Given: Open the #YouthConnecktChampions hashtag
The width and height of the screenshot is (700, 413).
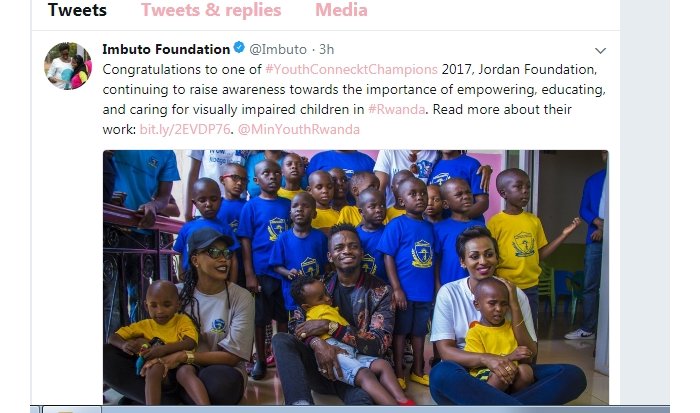Looking at the screenshot, I should click(x=351, y=69).
